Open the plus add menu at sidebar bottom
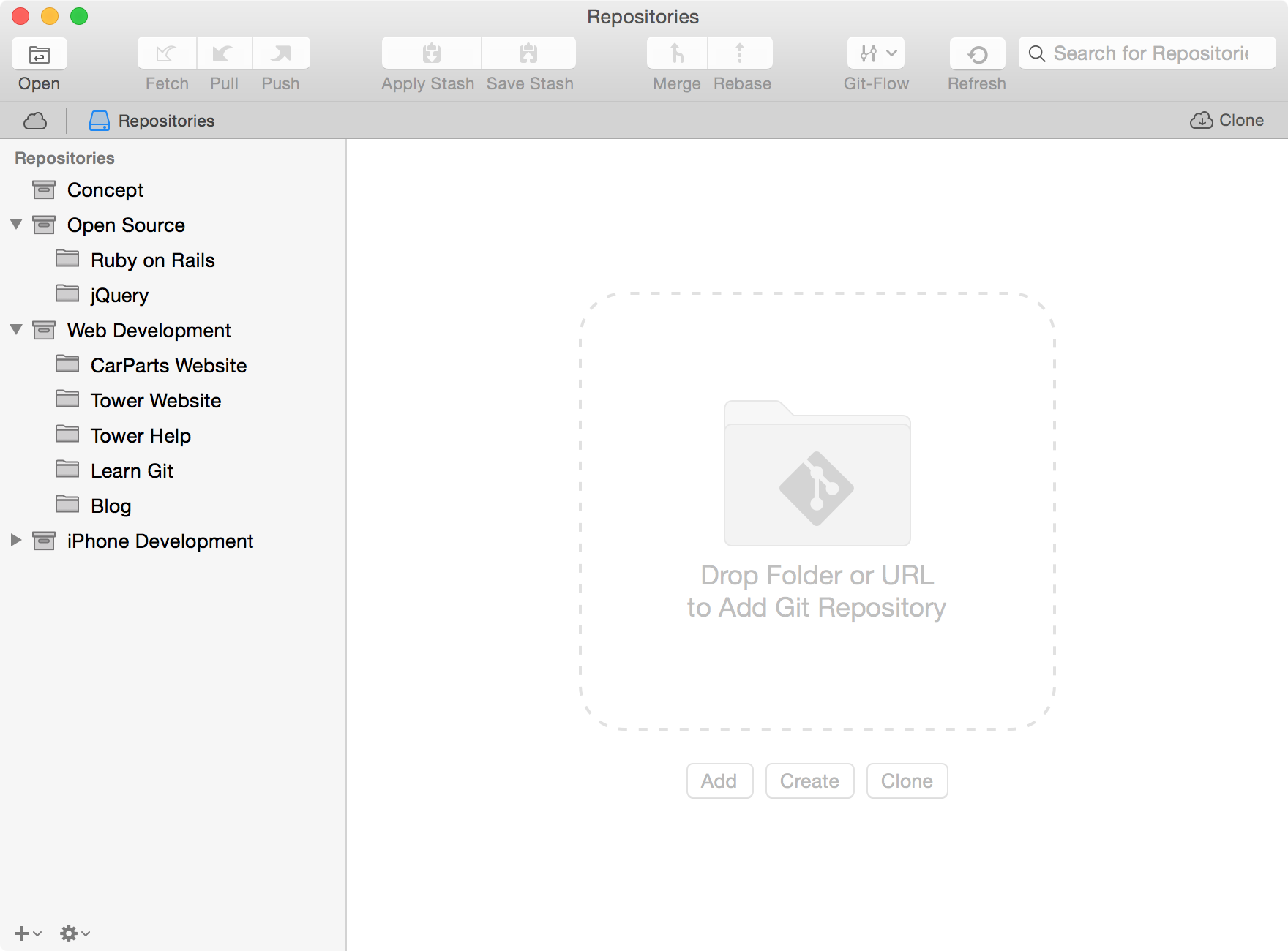1288x951 pixels. point(28,933)
